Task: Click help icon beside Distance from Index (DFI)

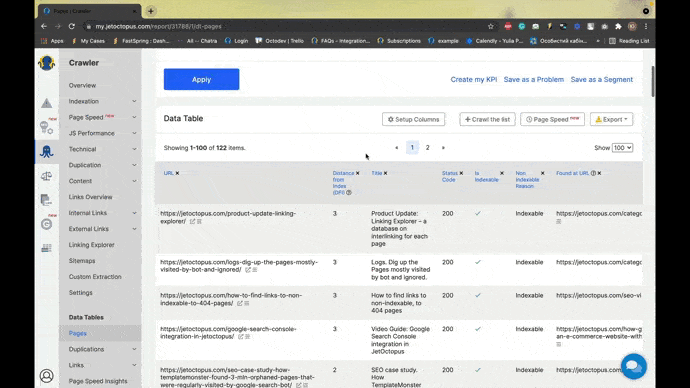Action: pos(349,193)
